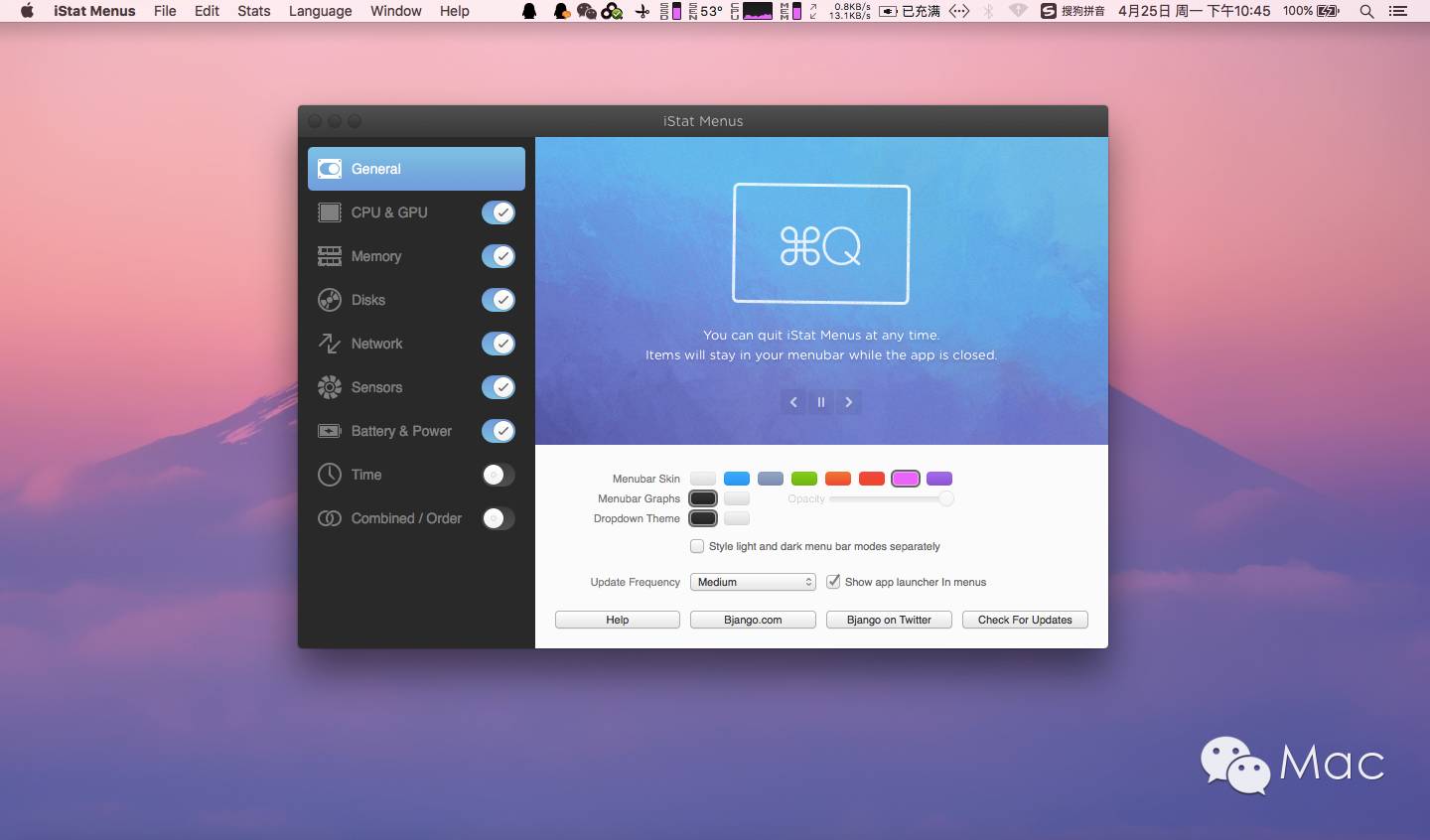Viewport: 1430px width, 840px height.
Task: Disable the Disks toggle
Action: [499, 300]
